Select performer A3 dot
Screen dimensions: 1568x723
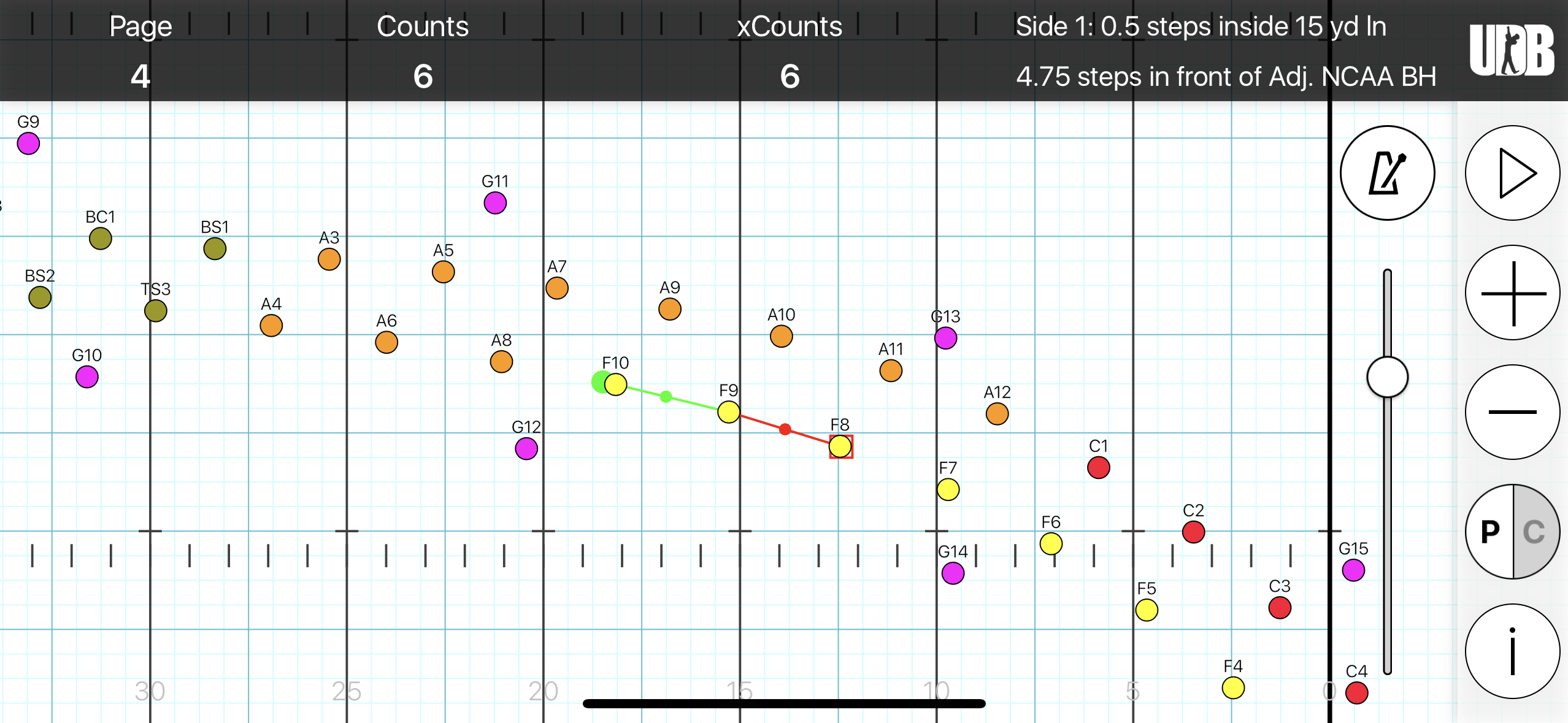tap(329, 259)
